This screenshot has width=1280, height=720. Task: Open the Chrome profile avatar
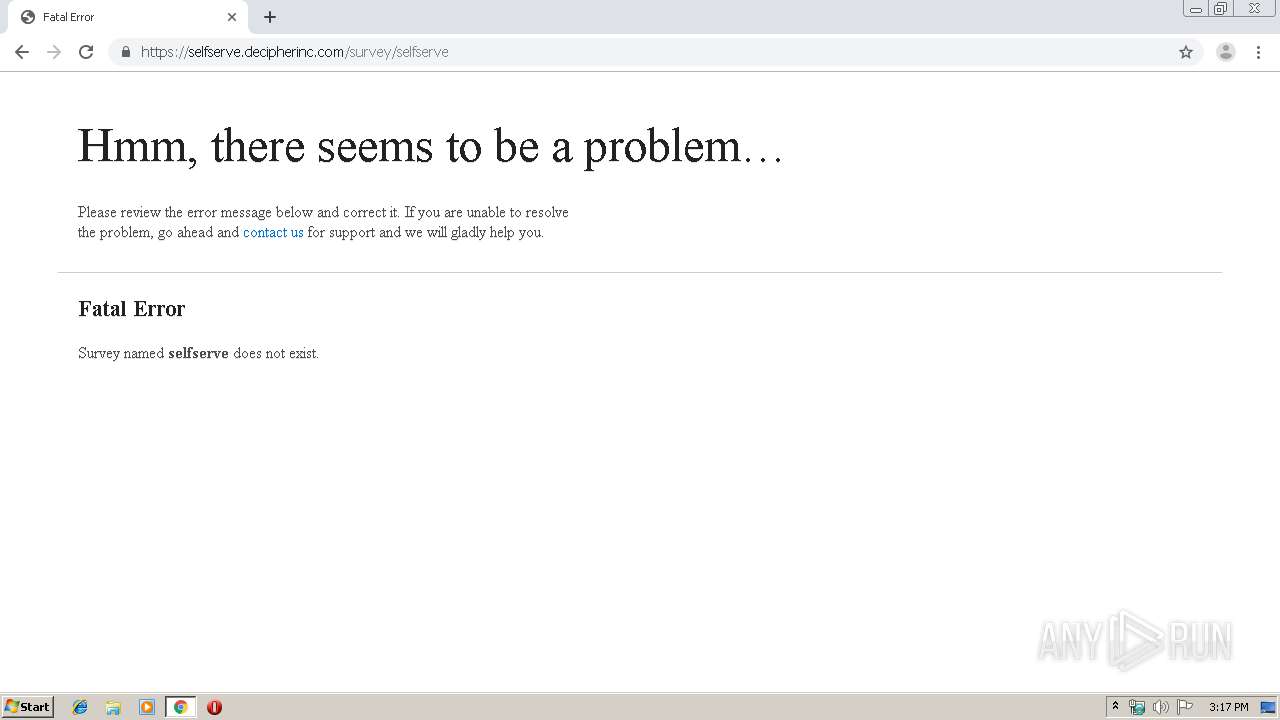point(1226,52)
